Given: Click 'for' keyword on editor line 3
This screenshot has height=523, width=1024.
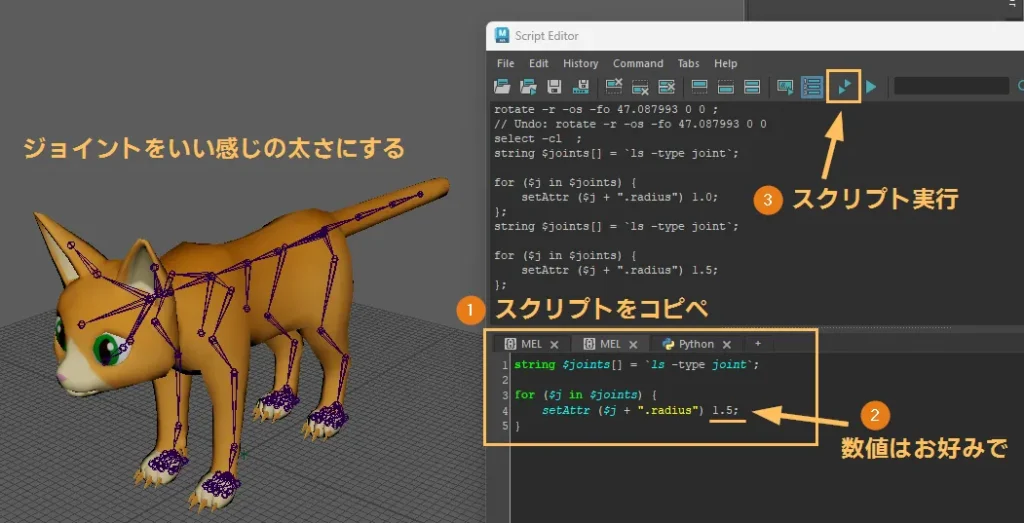Looking at the screenshot, I should click(524, 395).
